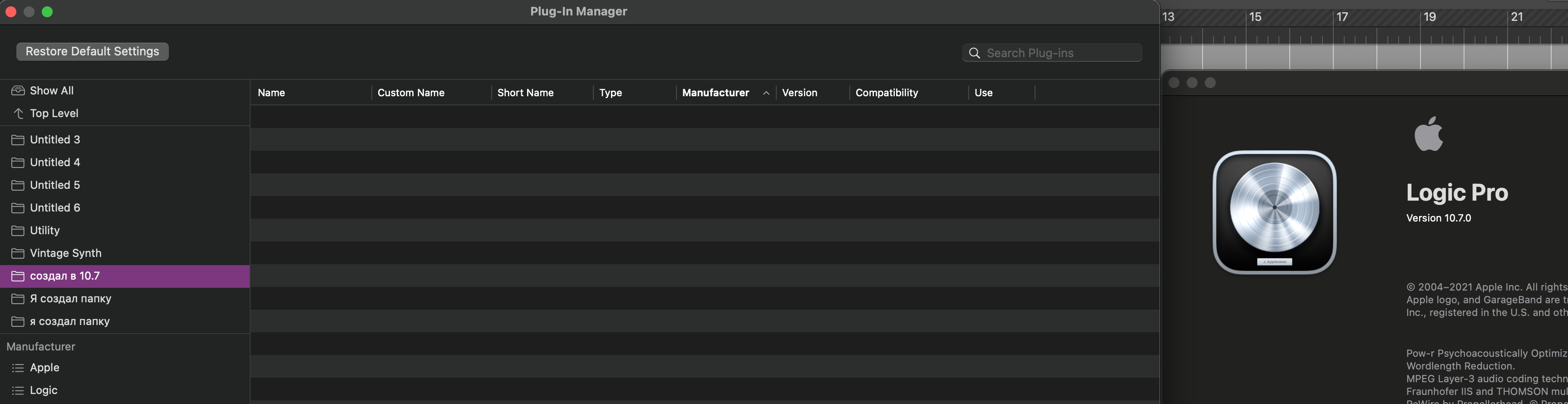Sort by the Compatibility column header
The image size is (1568, 404).
(x=886, y=93)
